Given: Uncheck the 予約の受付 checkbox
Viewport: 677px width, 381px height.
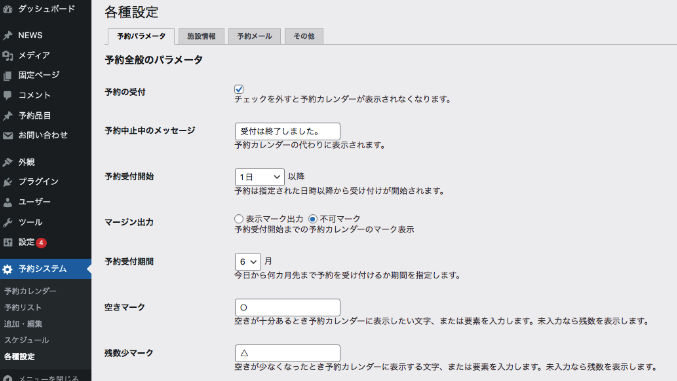Looking at the screenshot, I should click(x=239, y=89).
